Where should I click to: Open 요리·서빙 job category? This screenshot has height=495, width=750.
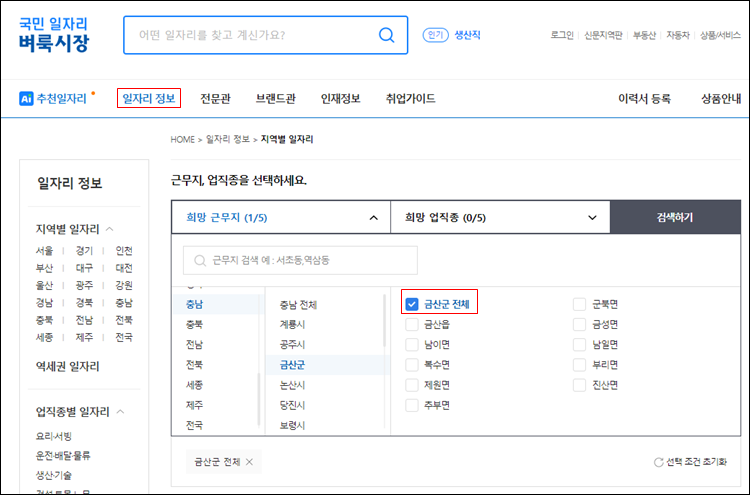pyautogui.click(x=54, y=436)
